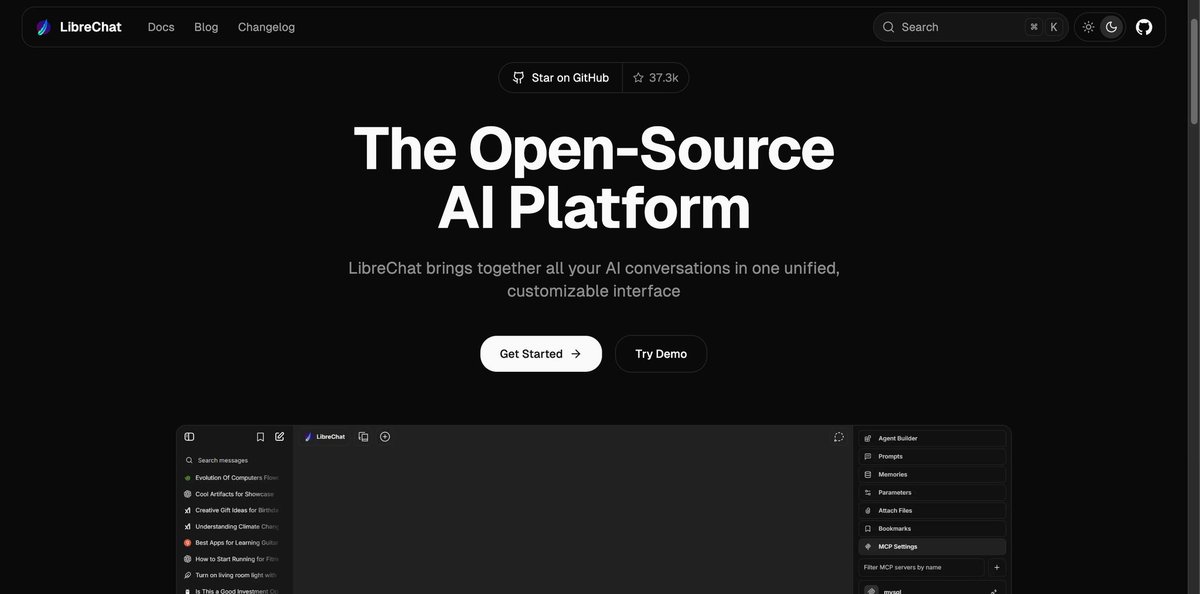Click the Search box in the navbar
The image size is (1200, 594).
pyautogui.click(x=970, y=27)
